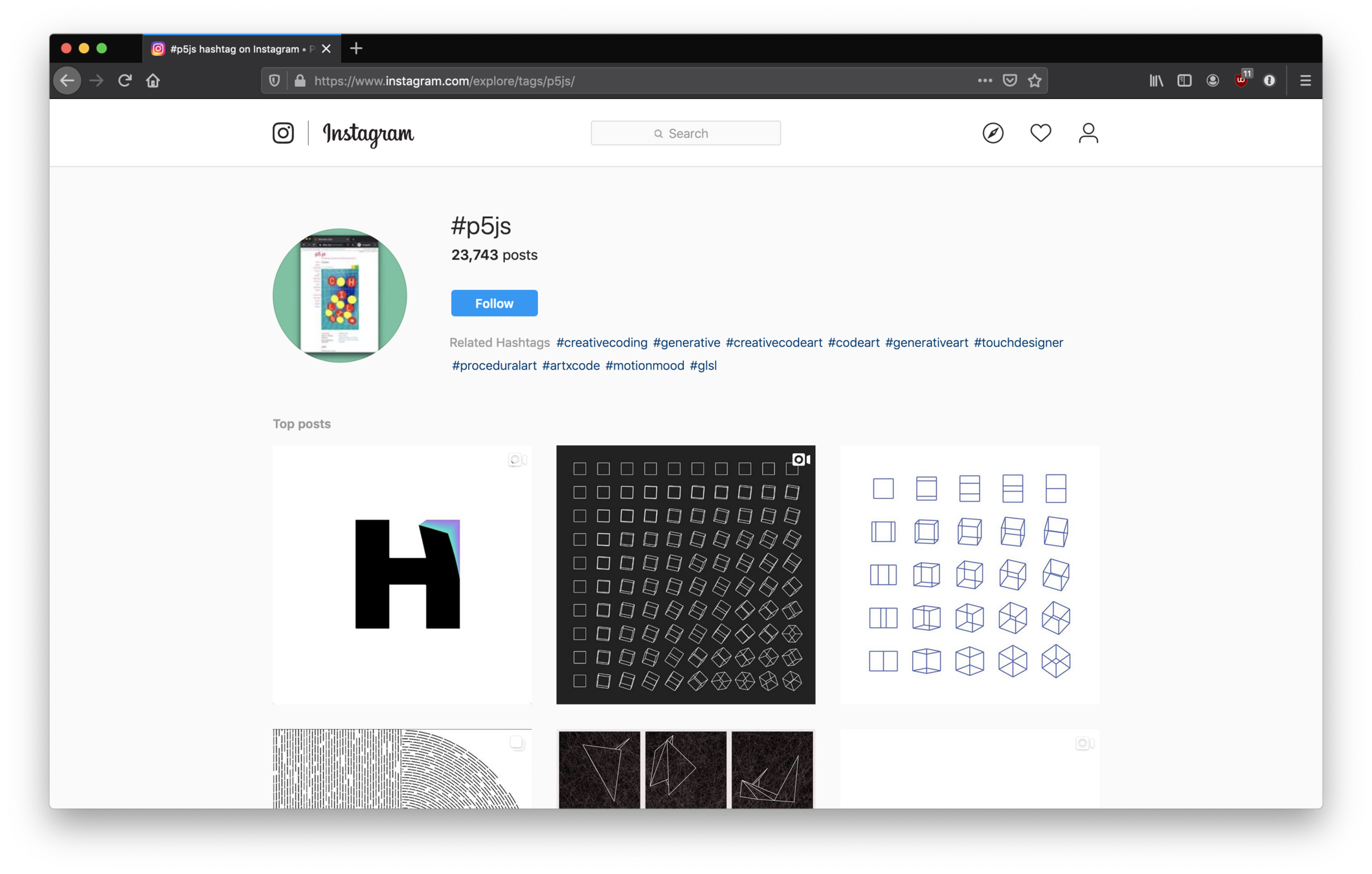Visit the #touchdesigner hashtag link

(x=1018, y=342)
